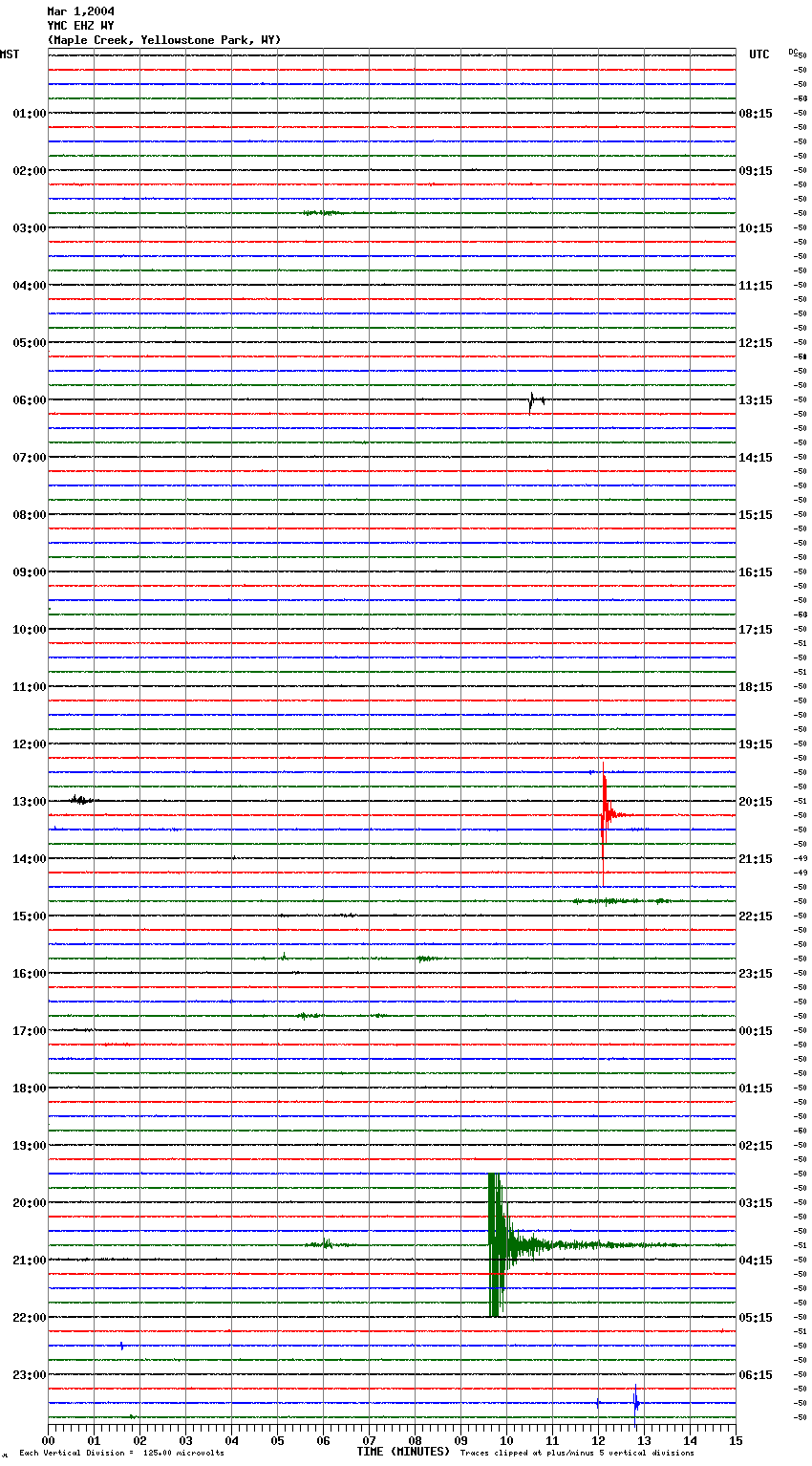Screen dimensions: 812x1466
Task: Click the 'TIME (MINUTES)' axis title
Action: tap(403, 1452)
